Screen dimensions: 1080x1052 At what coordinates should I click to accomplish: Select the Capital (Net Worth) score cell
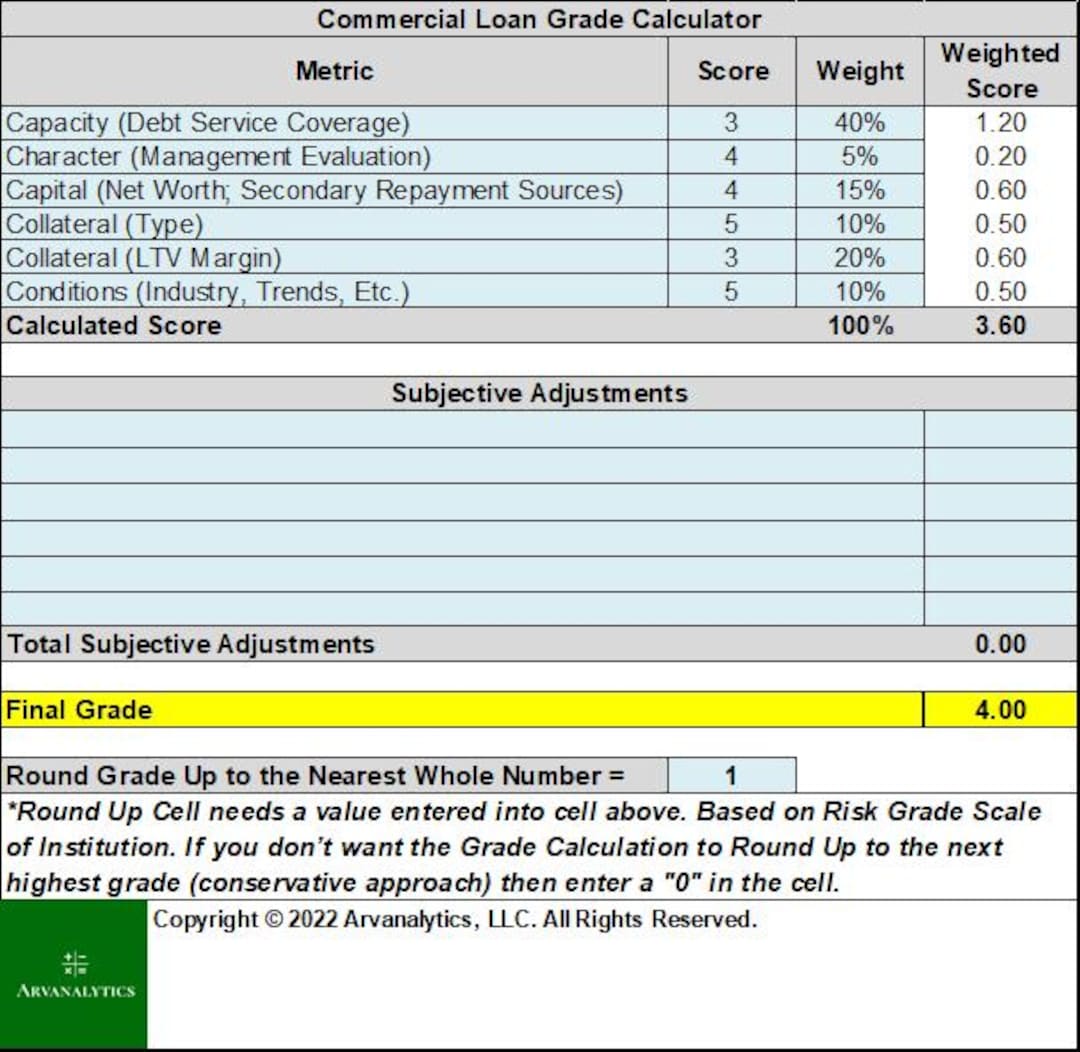tap(731, 190)
